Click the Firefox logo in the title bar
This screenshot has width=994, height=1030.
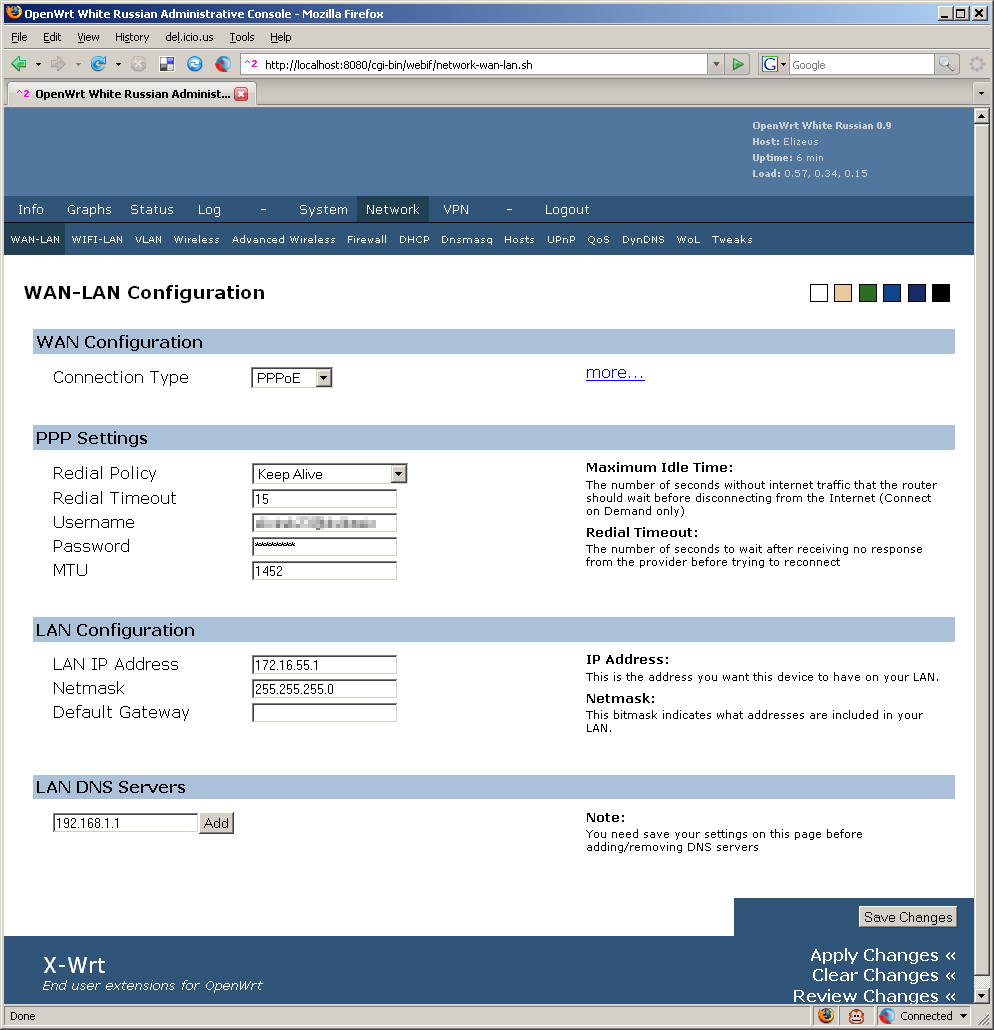[13, 12]
